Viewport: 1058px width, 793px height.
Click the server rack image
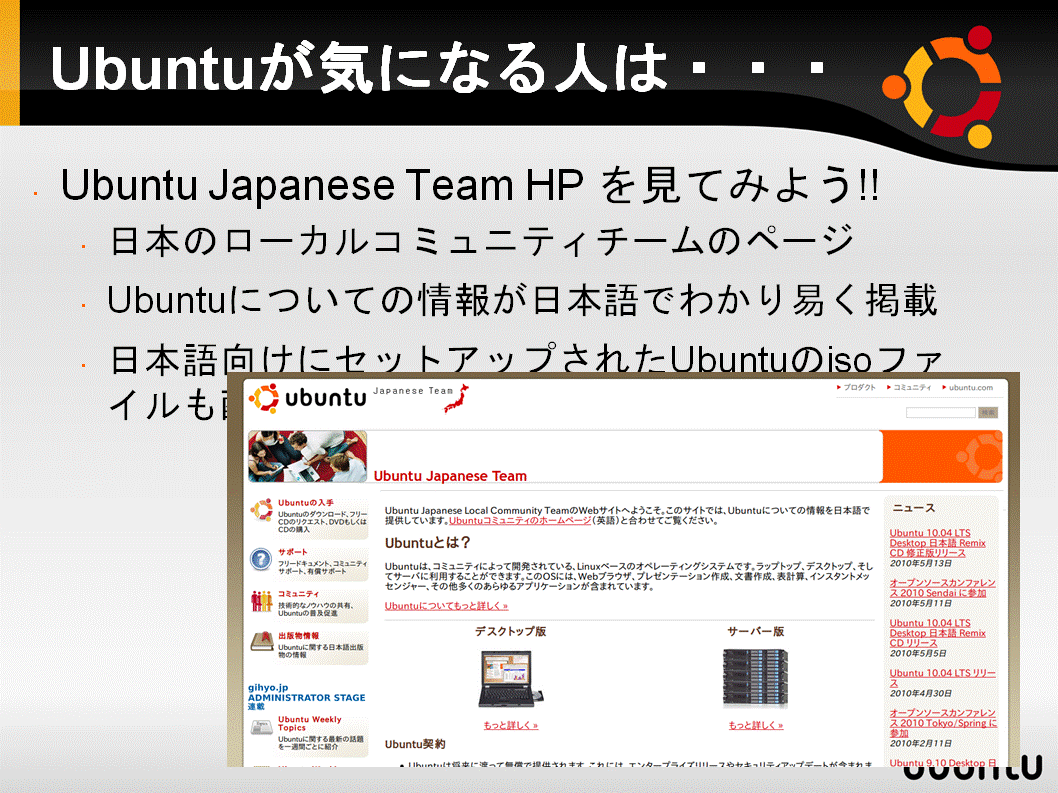[755, 678]
